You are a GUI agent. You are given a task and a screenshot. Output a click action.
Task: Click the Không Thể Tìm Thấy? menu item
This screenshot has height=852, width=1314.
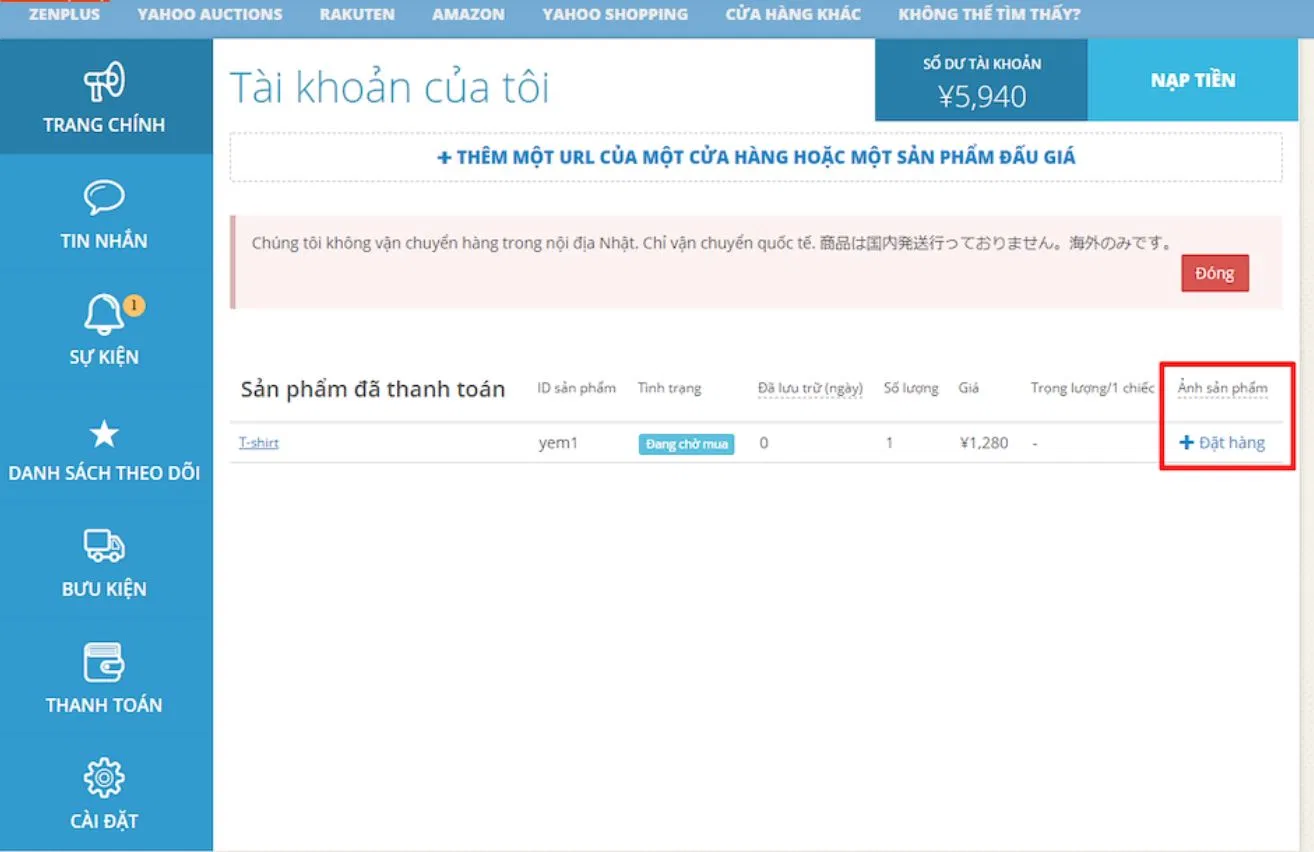coord(989,15)
